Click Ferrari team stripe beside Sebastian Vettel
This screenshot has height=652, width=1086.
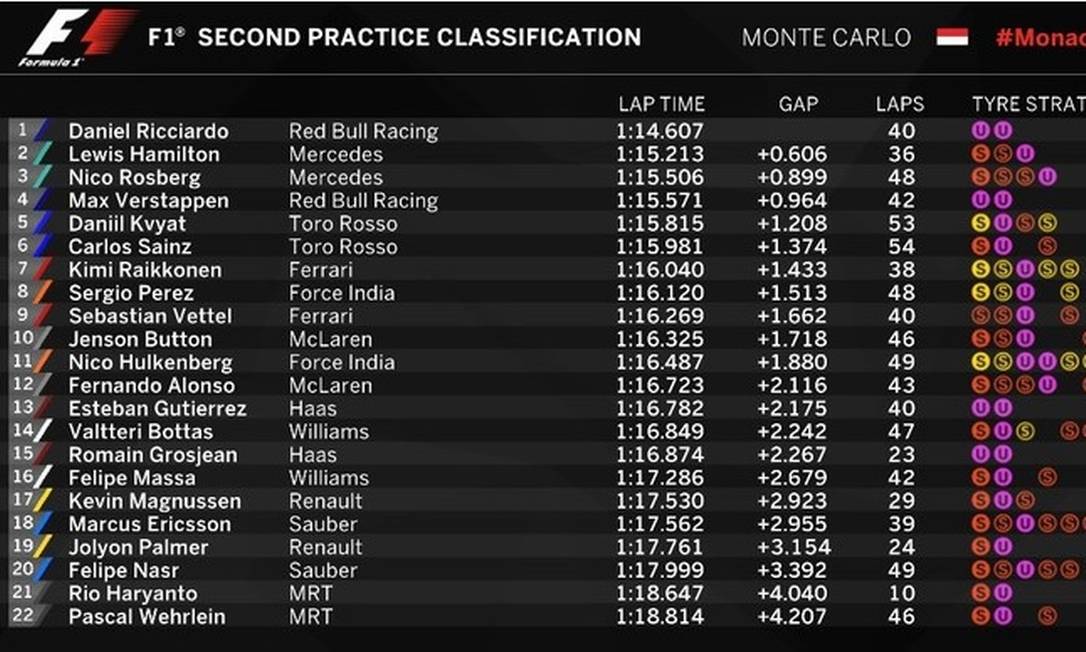(42, 316)
